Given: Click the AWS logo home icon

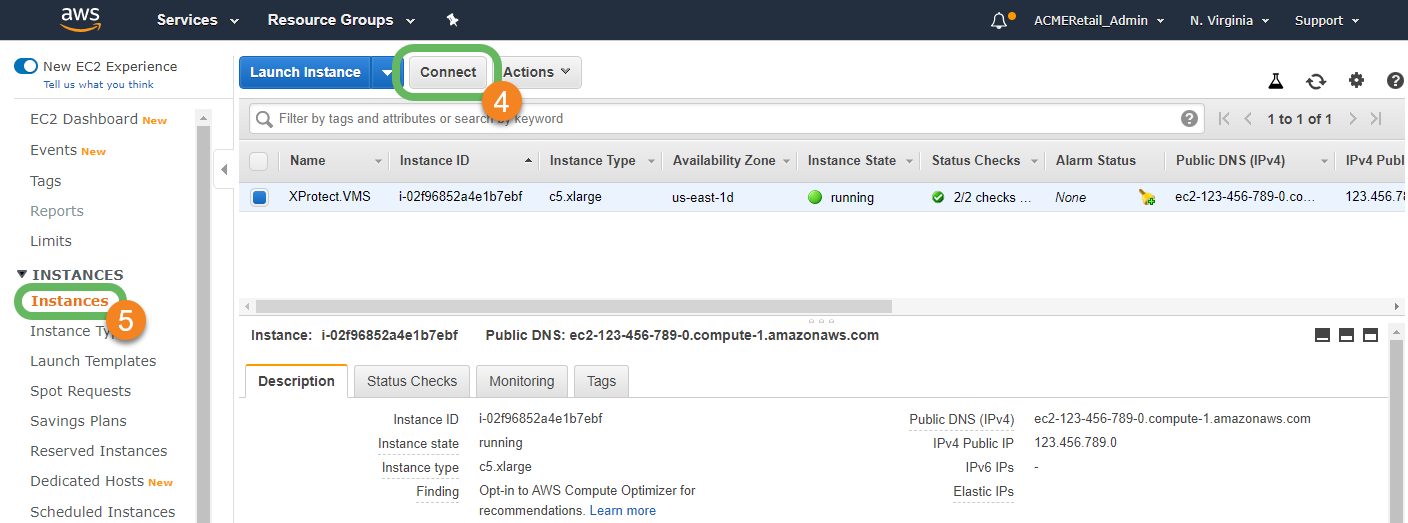Looking at the screenshot, I should [x=80, y=19].
